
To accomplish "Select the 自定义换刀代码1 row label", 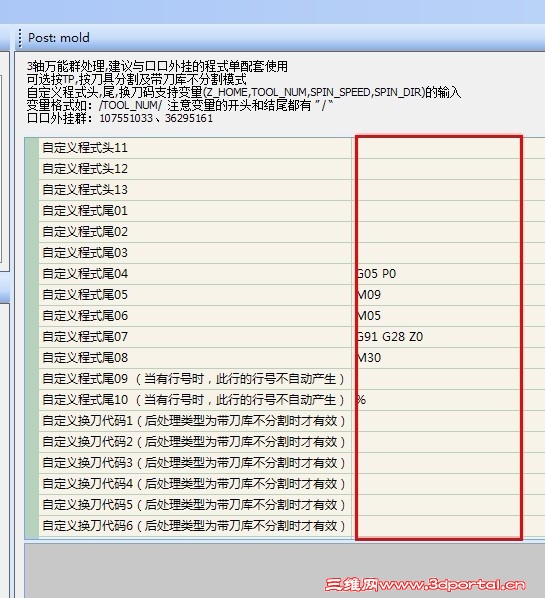I will (195, 421).
